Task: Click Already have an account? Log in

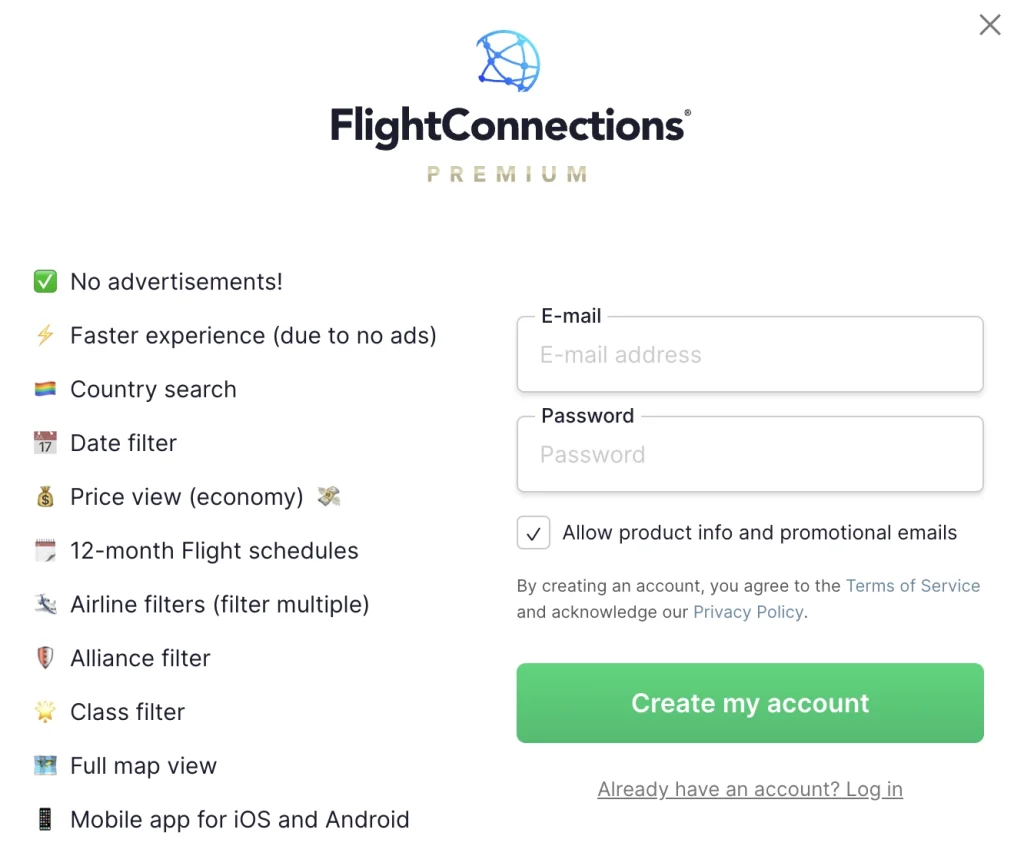Action: click(x=749, y=789)
